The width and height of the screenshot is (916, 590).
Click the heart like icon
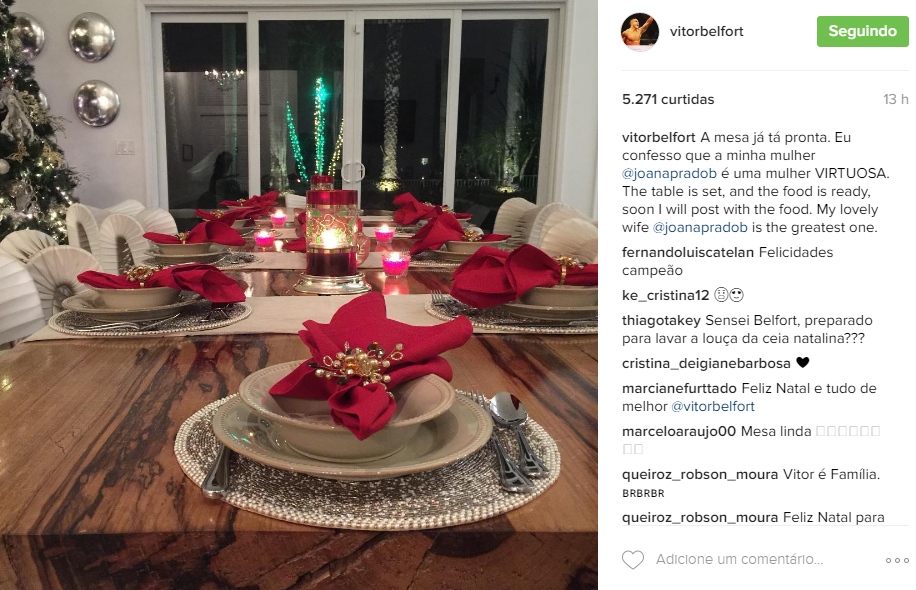pyautogui.click(x=633, y=560)
